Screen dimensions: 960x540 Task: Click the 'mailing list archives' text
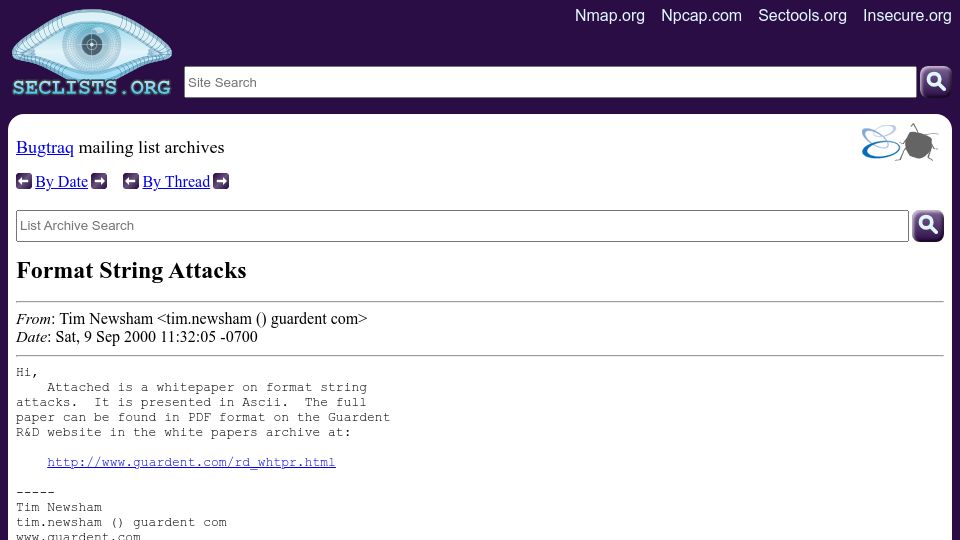click(151, 148)
